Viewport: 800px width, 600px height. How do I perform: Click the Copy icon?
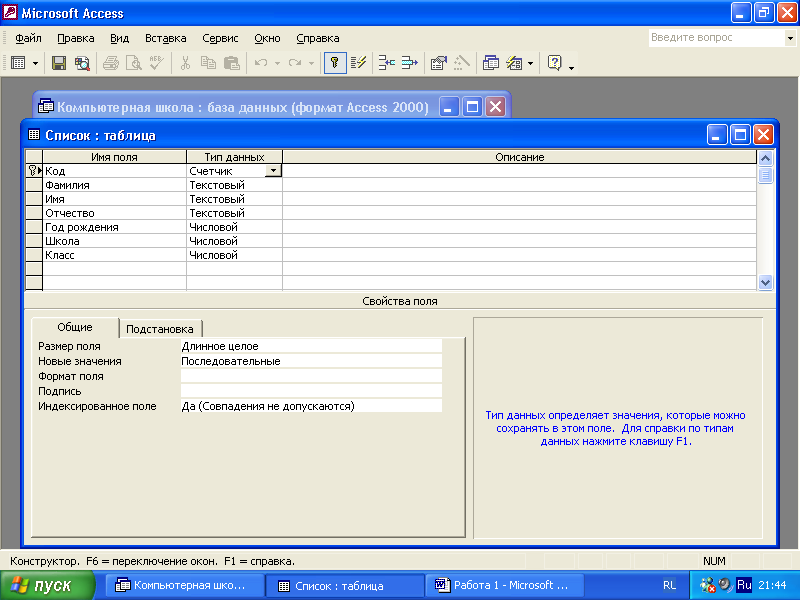pos(208,63)
